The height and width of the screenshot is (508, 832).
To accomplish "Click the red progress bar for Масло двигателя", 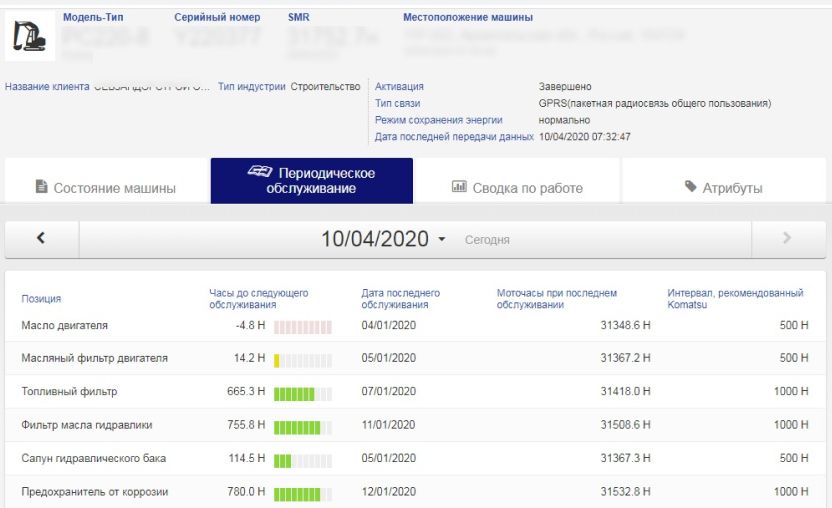I will tap(303, 327).
